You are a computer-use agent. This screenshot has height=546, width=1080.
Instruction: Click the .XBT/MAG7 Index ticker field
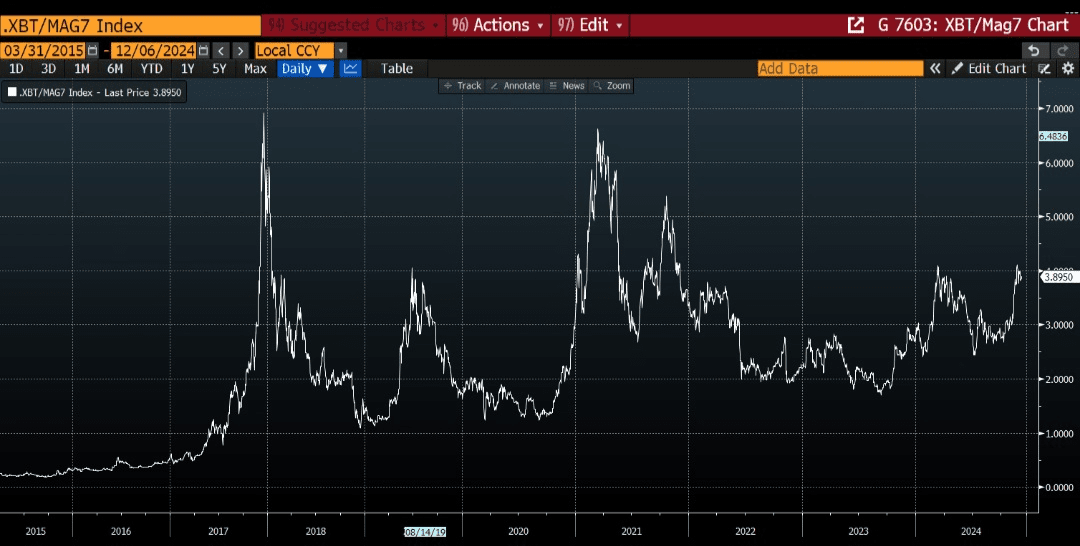click(130, 26)
